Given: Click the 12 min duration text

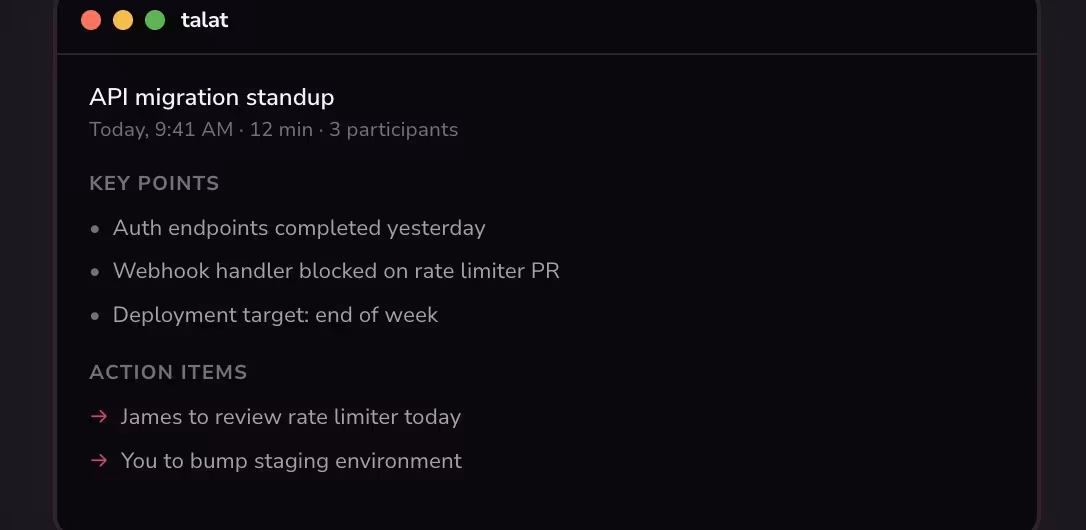Looking at the screenshot, I should [281, 129].
